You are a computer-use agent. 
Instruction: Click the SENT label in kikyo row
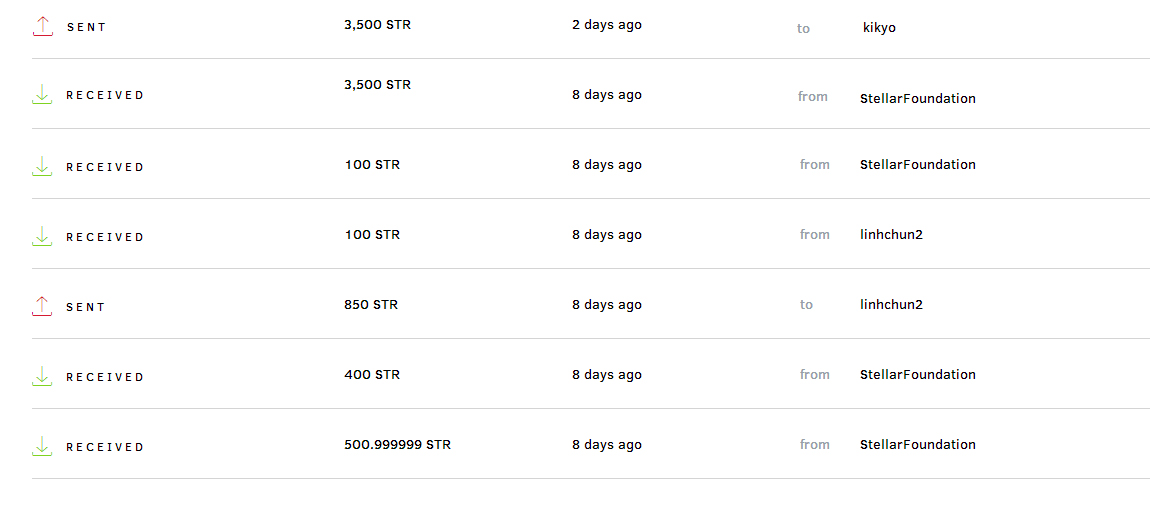coord(86,28)
